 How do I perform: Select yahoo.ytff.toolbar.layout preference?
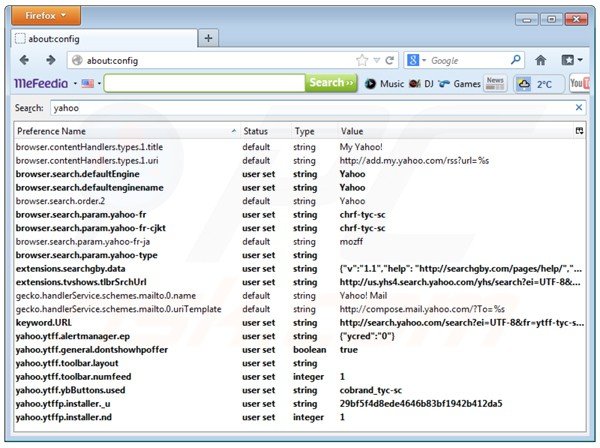coord(300,363)
